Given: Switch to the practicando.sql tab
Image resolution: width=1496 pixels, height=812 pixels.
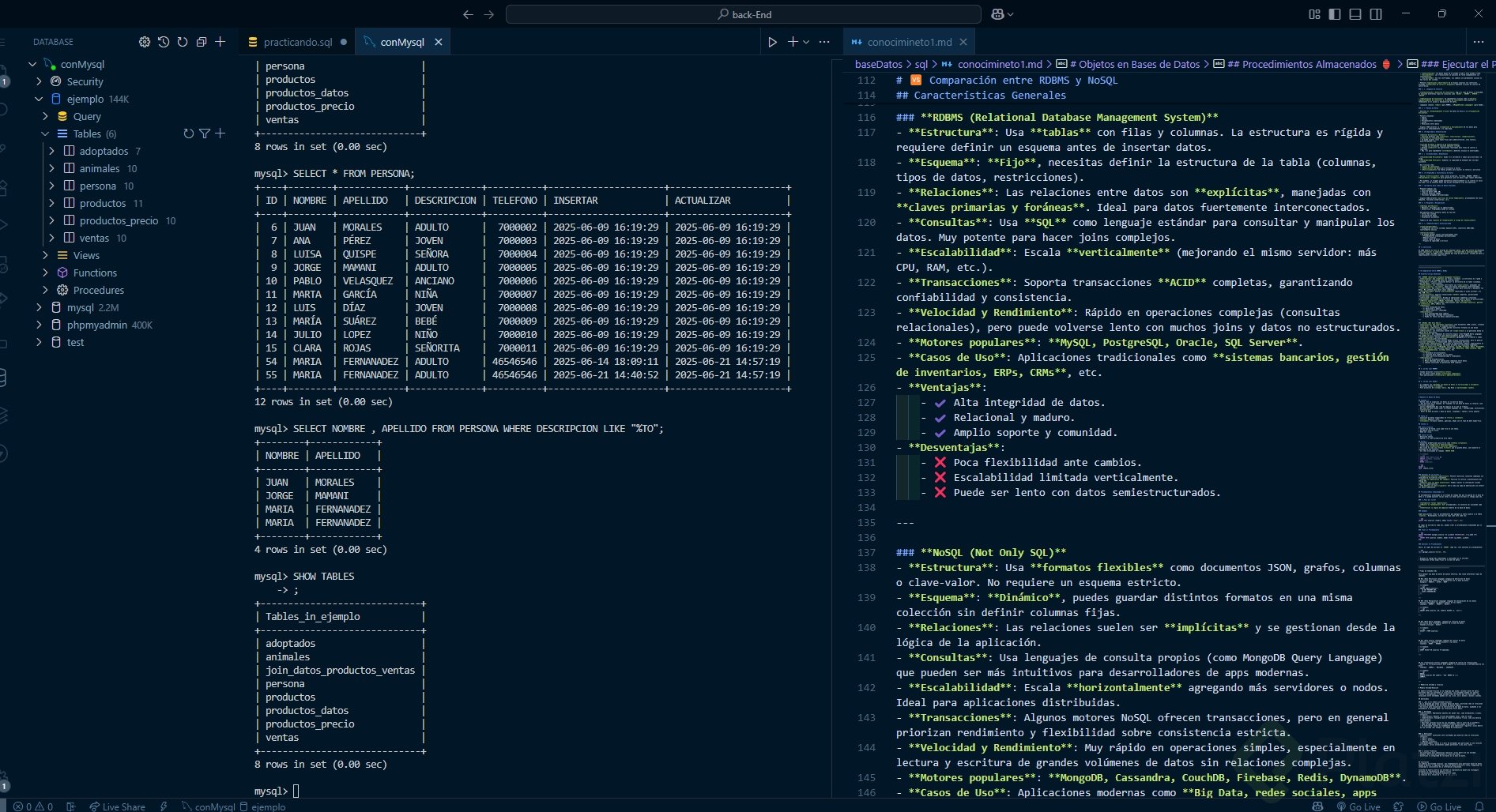Looking at the screenshot, I should (x=297, y=42).
